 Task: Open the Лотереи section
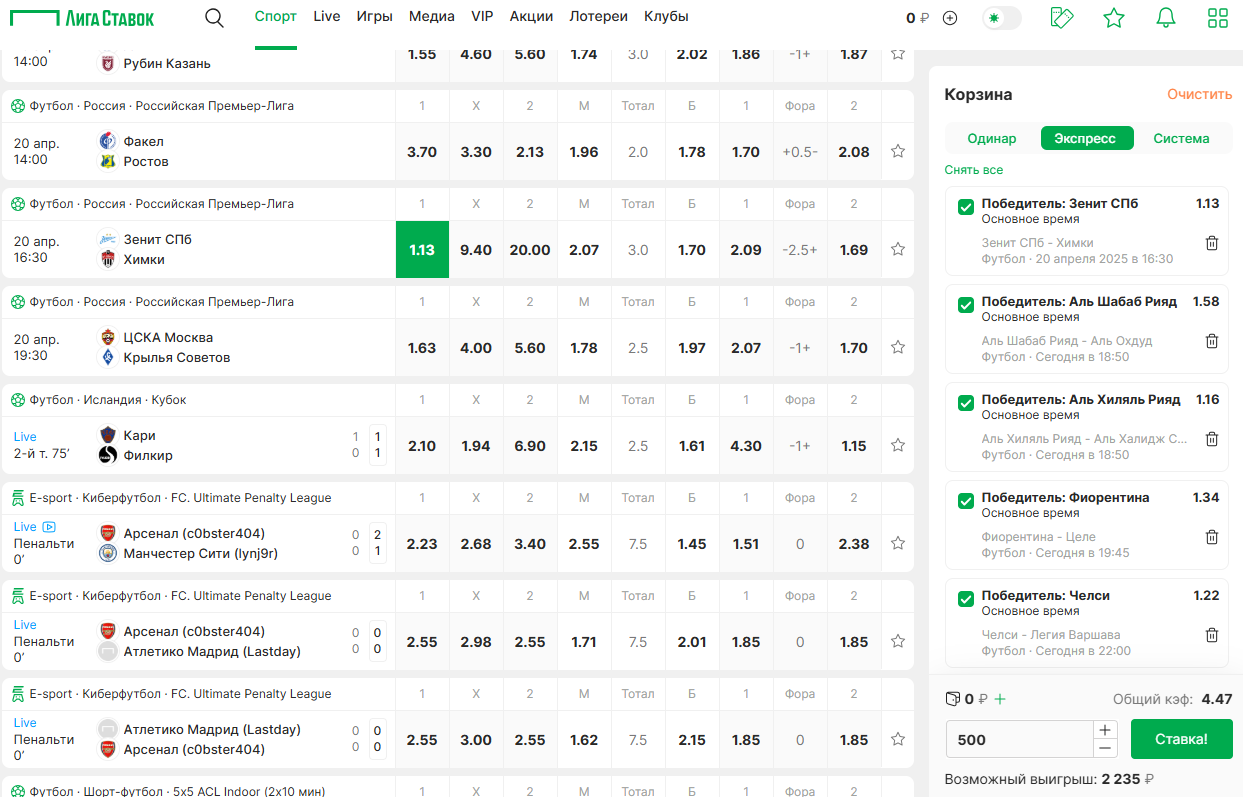599,17
